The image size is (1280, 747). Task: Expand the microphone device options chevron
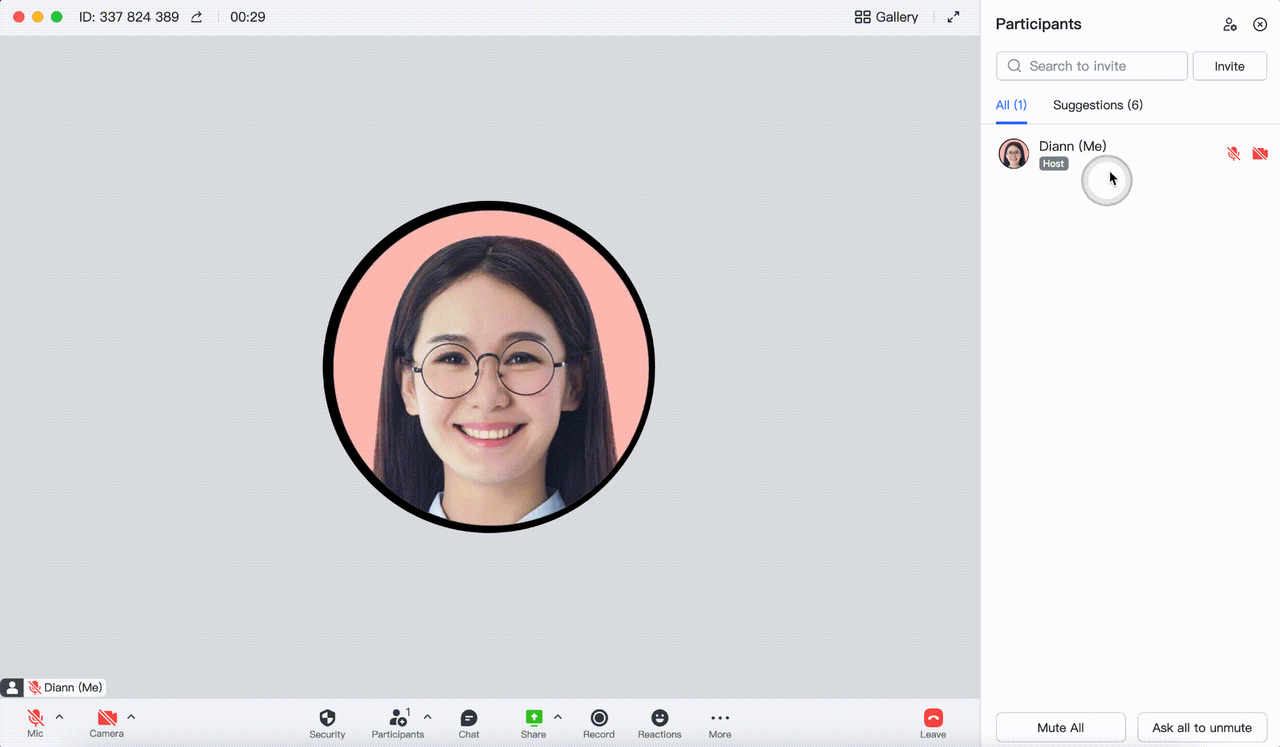[x=58, y=716]
